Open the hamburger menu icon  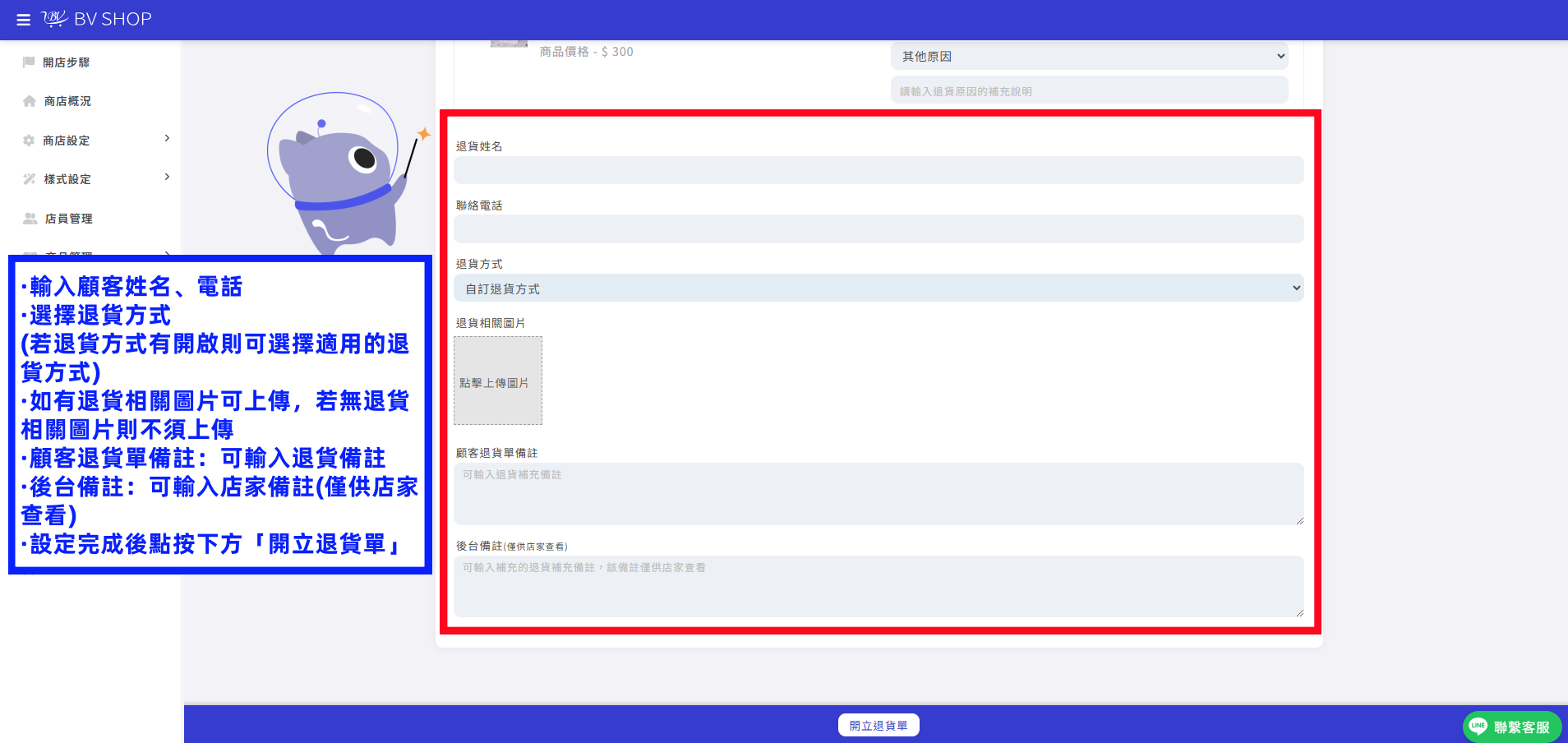click(24, 20)
